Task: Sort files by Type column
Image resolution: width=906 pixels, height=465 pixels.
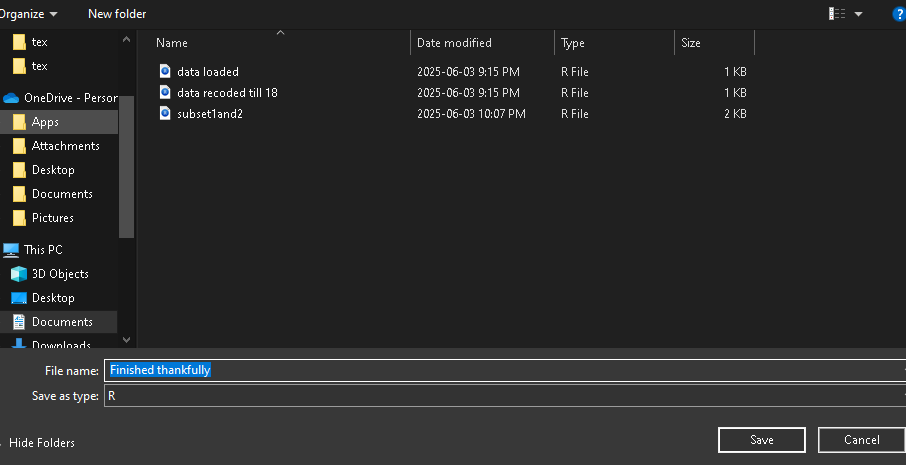Action: click(573, 43)
